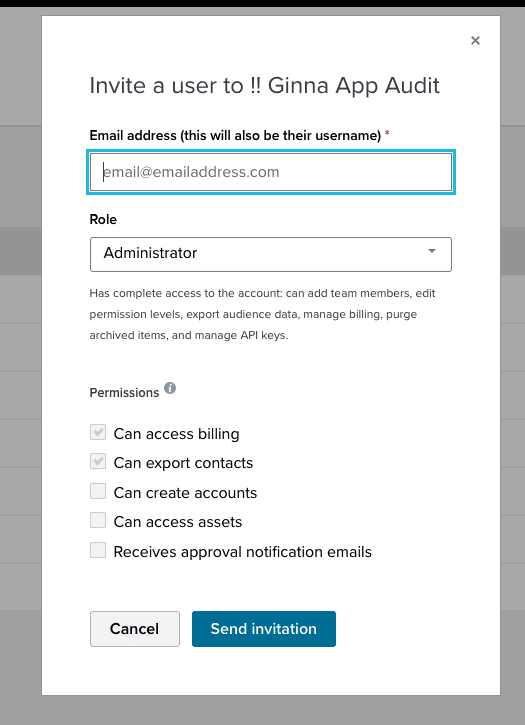The width and height of the screenshot is (525, 725).
Task: Focus the email address input field
Action: click(271, 172)
